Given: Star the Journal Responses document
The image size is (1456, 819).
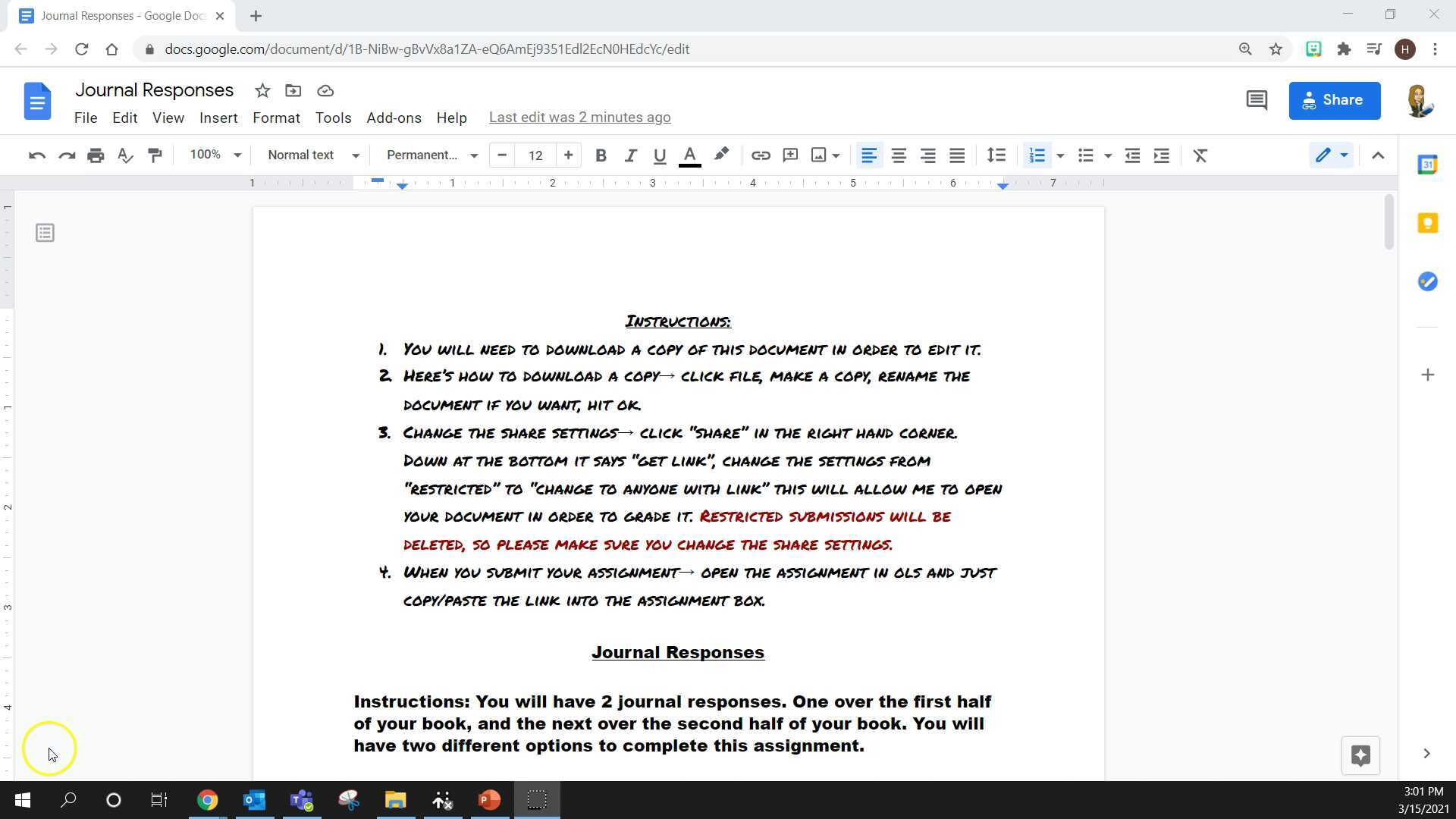Looking at the screenshot, I should [262, 90].
